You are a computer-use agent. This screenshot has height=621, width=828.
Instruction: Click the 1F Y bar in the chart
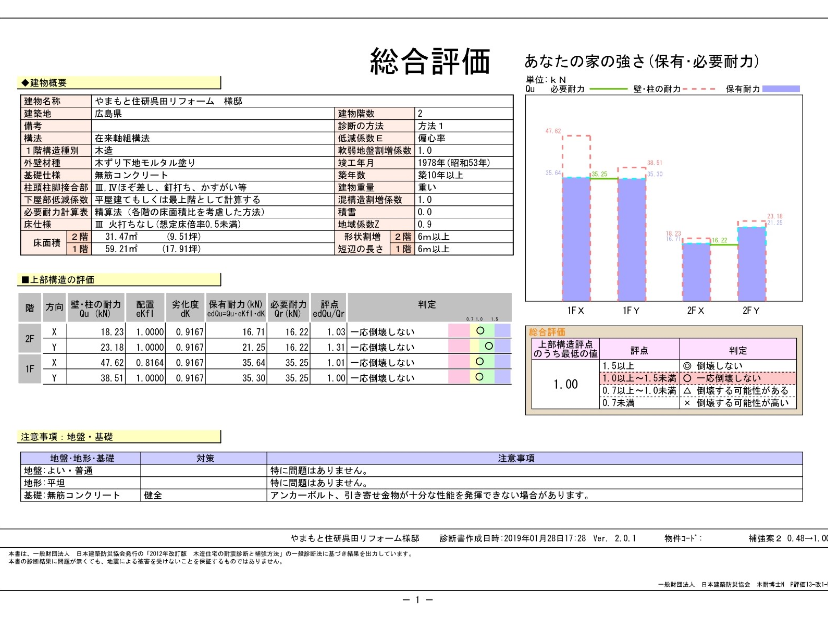(x=632, y=240)
